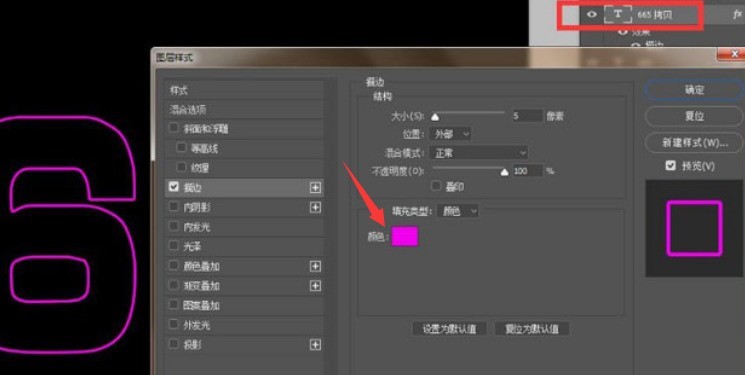Enable the 纹理 checkbox
Screen dimensions: 745x375
click(x=181, y=167)
